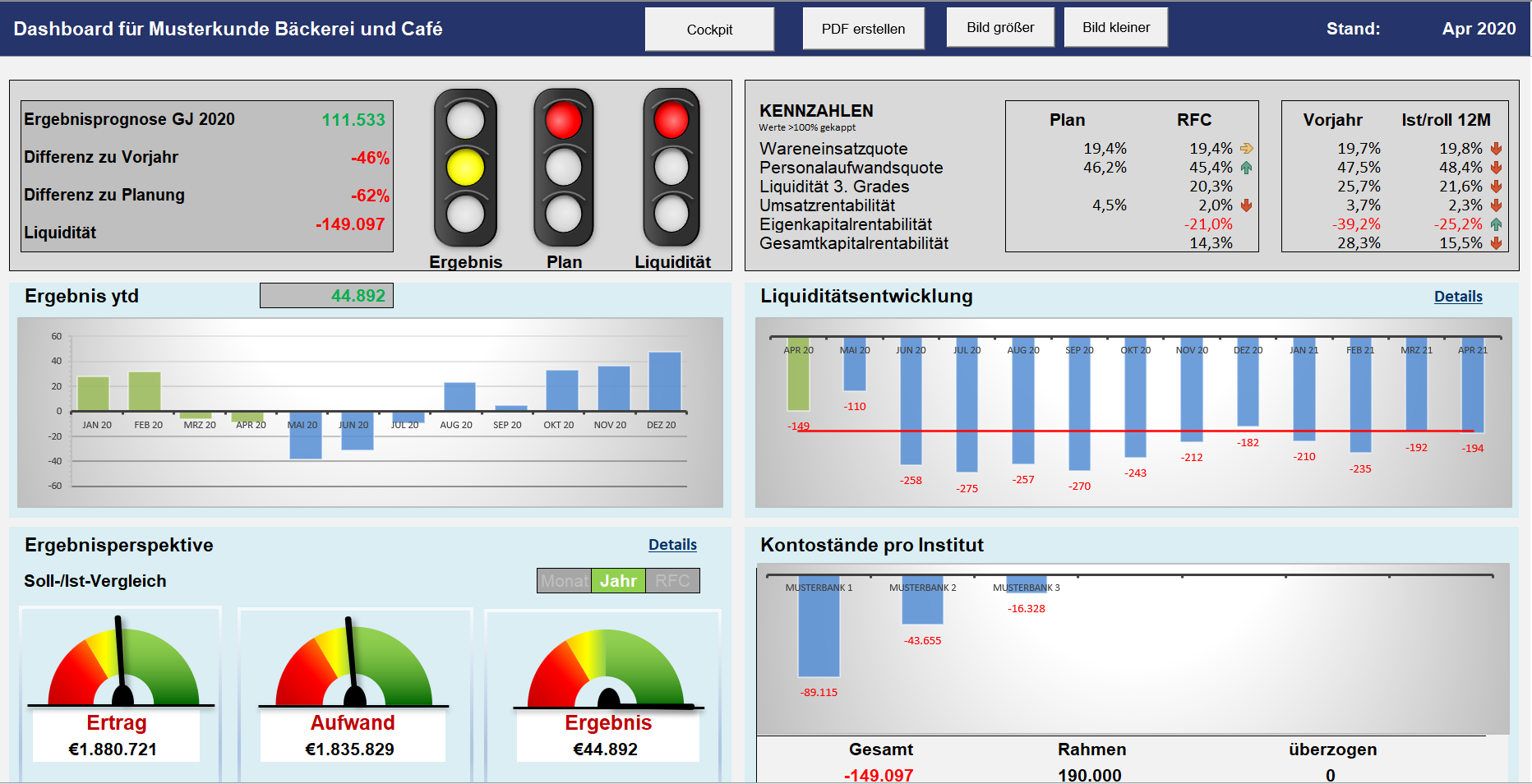Open Details link for Liquiditätsentwicklung
Screen dimensions: 1532x784
pyautogui.click(x=1457, y=297)
